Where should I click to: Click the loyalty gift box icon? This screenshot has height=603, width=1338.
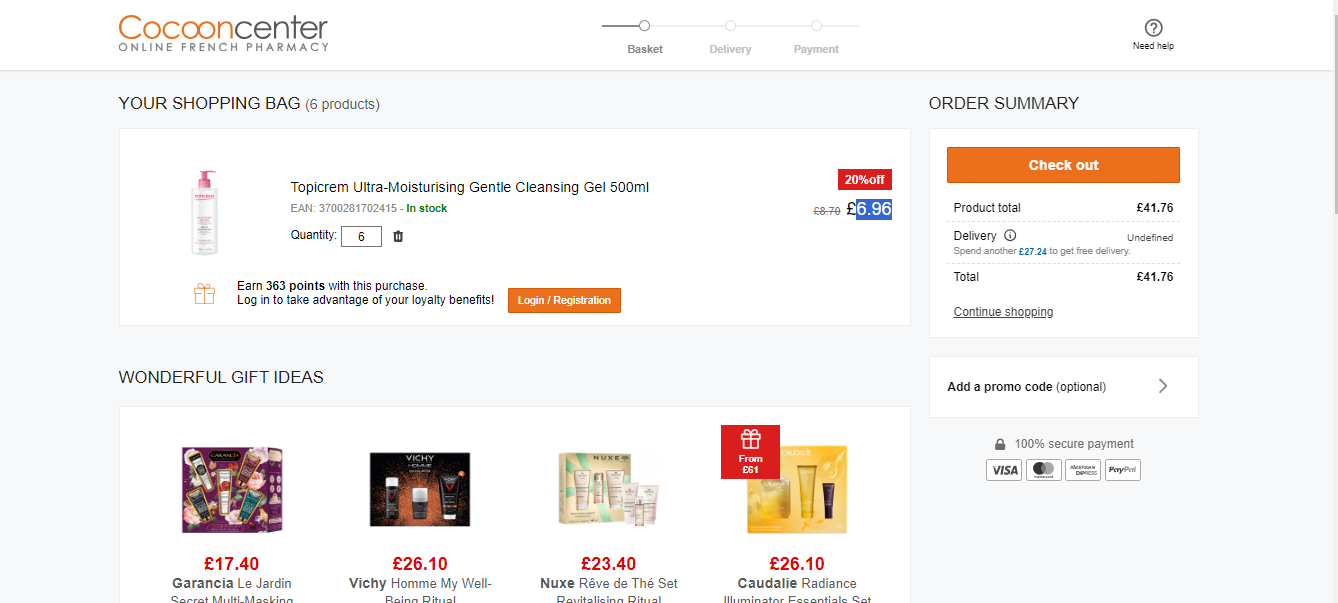pyautogui.click(x=204, y=293)
